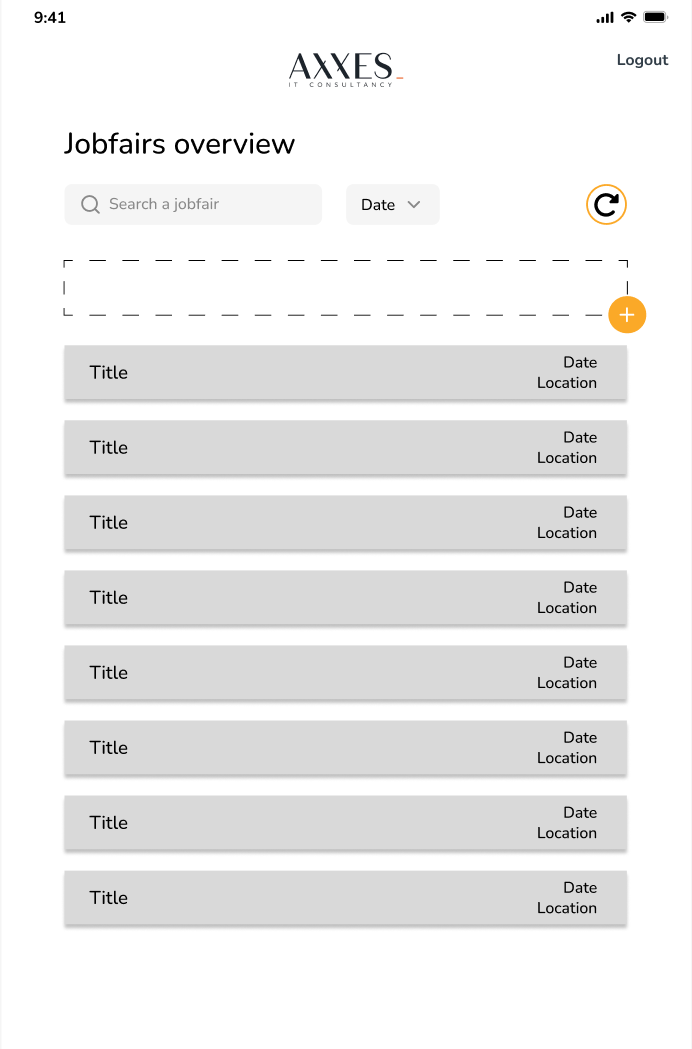
Task: Click the battery indicator
Action: pos(657,16)
